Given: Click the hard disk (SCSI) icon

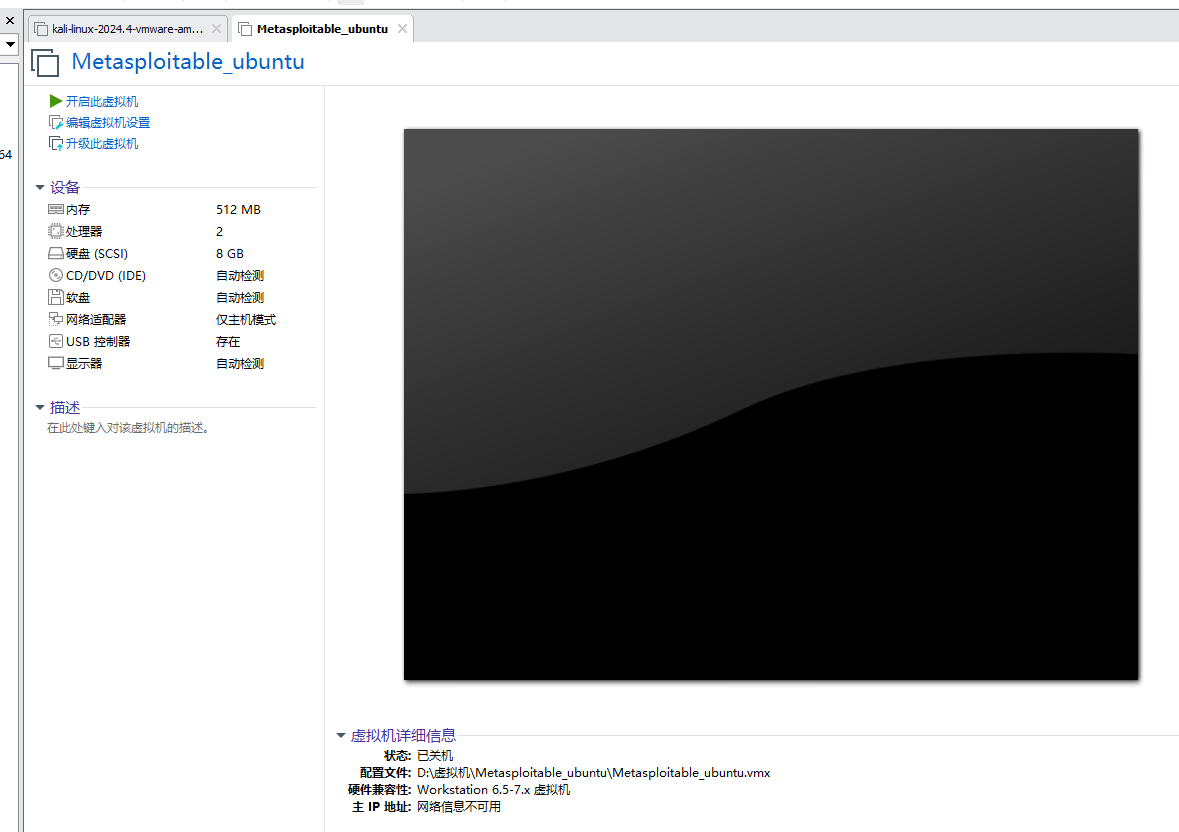Looking at the screenshot, I should point(56,253).
